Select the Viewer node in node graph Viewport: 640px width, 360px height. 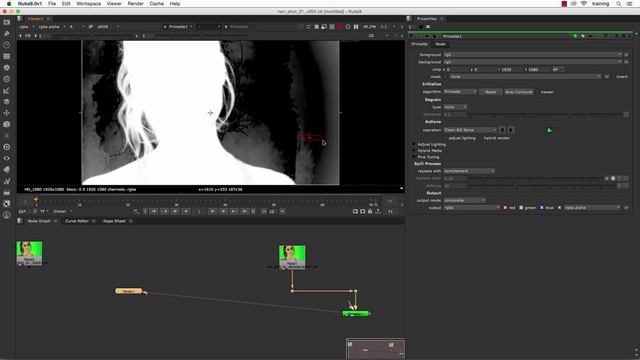[x=129, y=291]
